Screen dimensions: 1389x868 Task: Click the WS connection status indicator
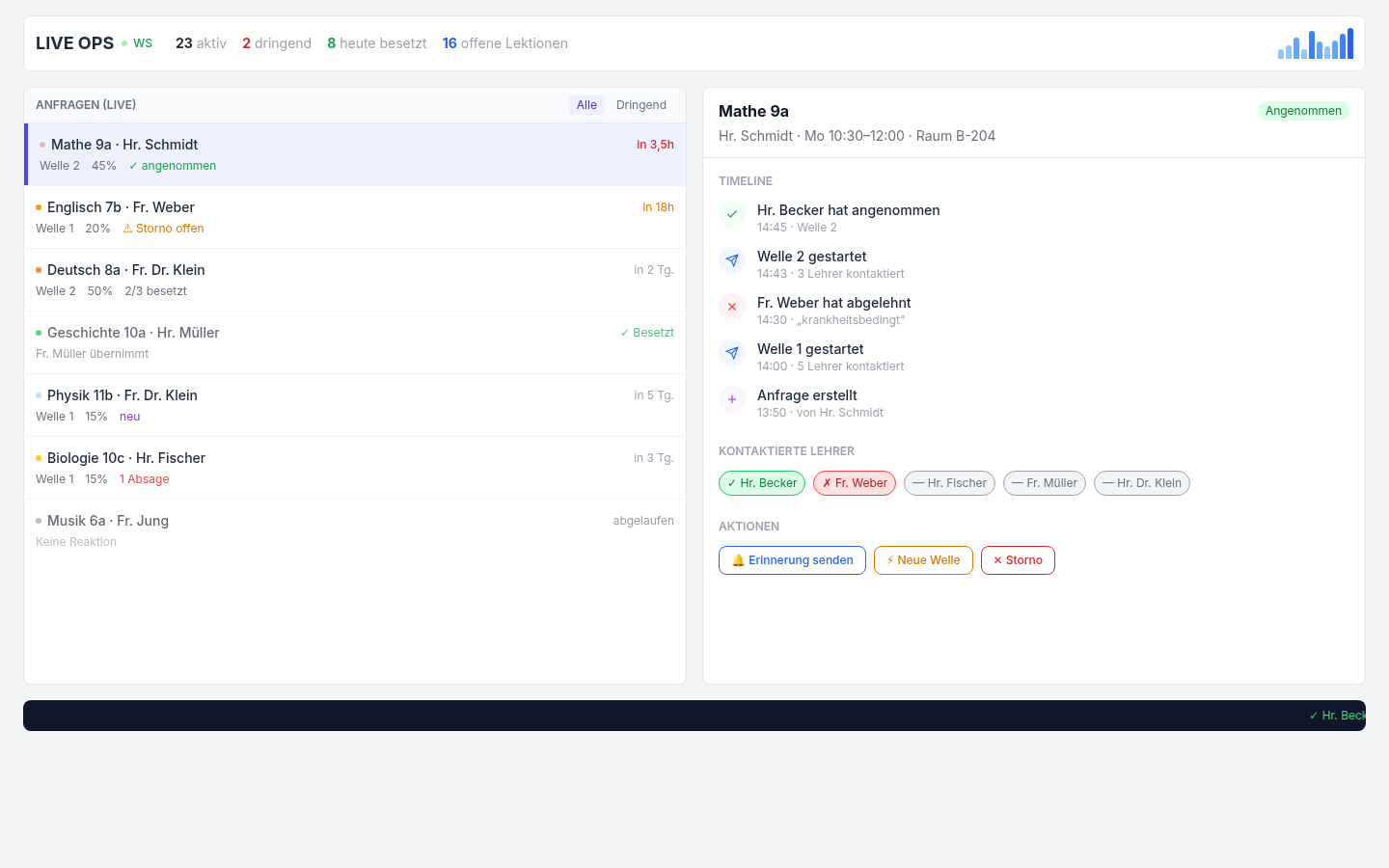[137, 43]
